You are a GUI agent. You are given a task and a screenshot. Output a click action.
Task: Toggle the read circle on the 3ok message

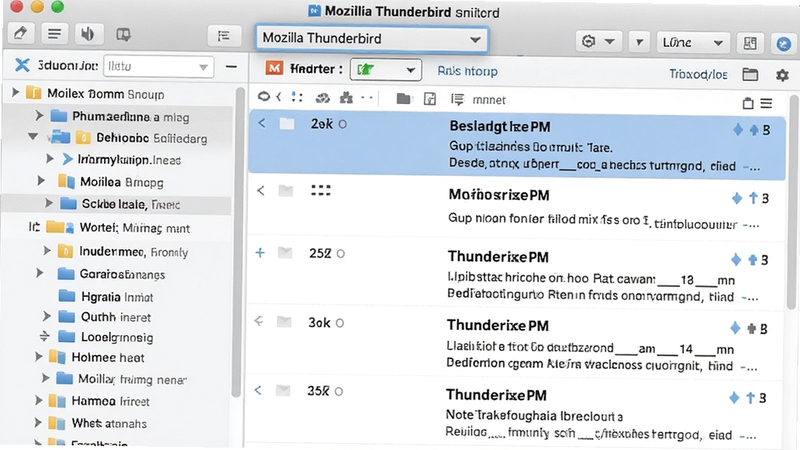[340, 323]
